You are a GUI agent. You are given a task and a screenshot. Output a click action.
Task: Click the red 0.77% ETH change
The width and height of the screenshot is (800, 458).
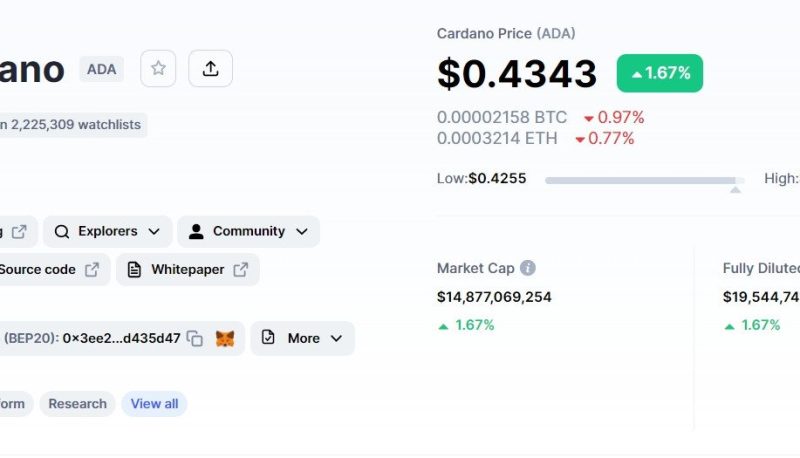click(x=605, y=138)
